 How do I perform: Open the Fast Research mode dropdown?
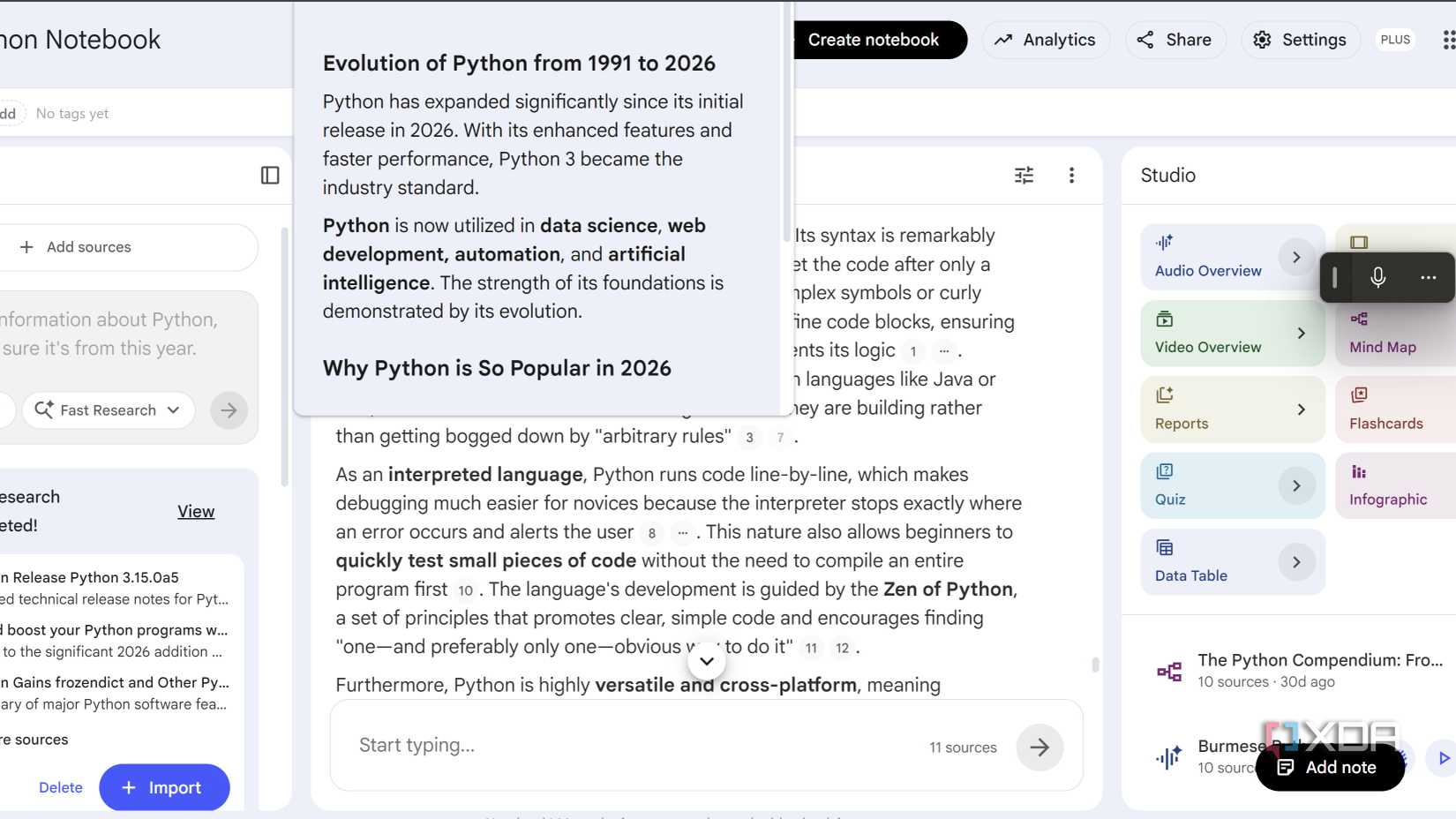107,410
